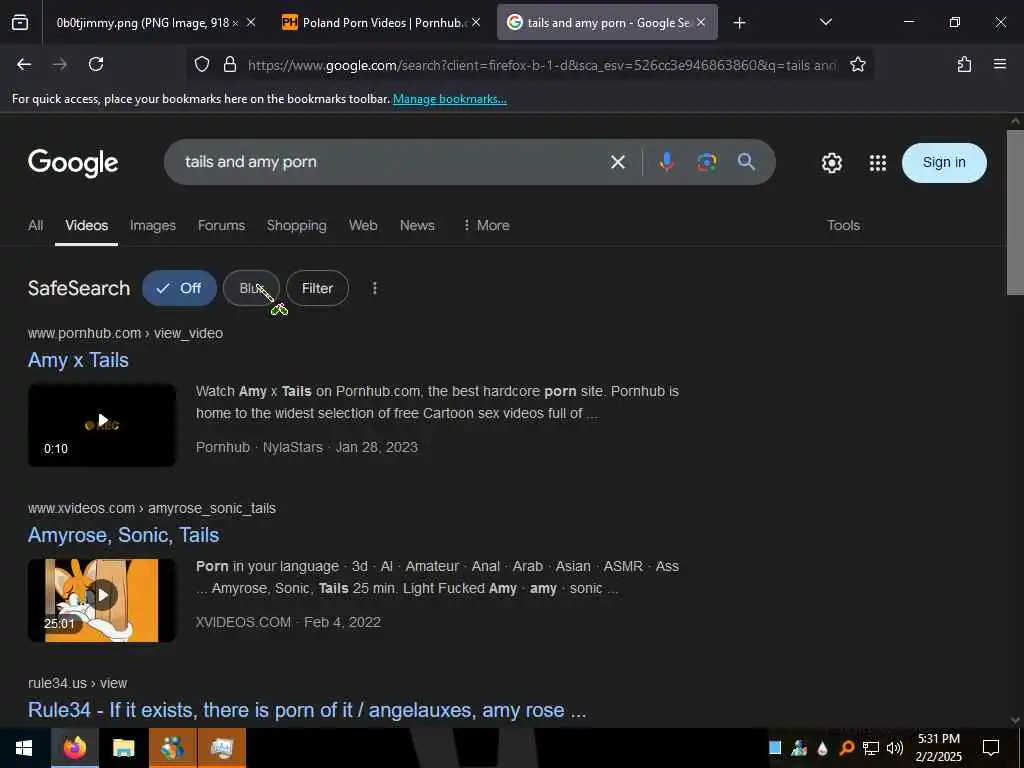The width and height of the screenshot is (1024, 768).
Task: Focus the Firefox address bar URL
Action: pyautogui.click(x=541, y=65)
